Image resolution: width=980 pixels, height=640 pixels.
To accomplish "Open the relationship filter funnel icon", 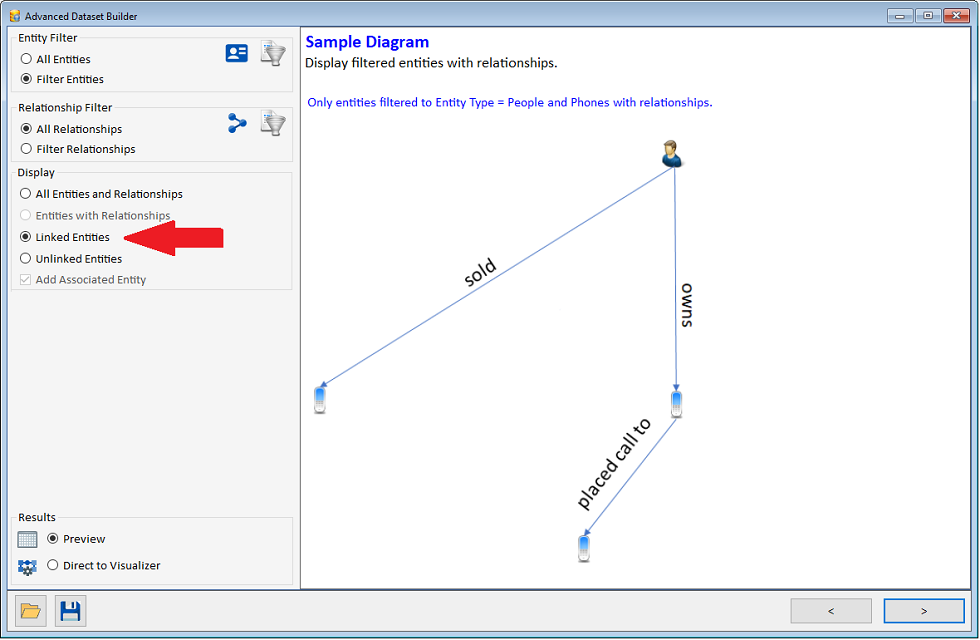I will tap(272, 122).
